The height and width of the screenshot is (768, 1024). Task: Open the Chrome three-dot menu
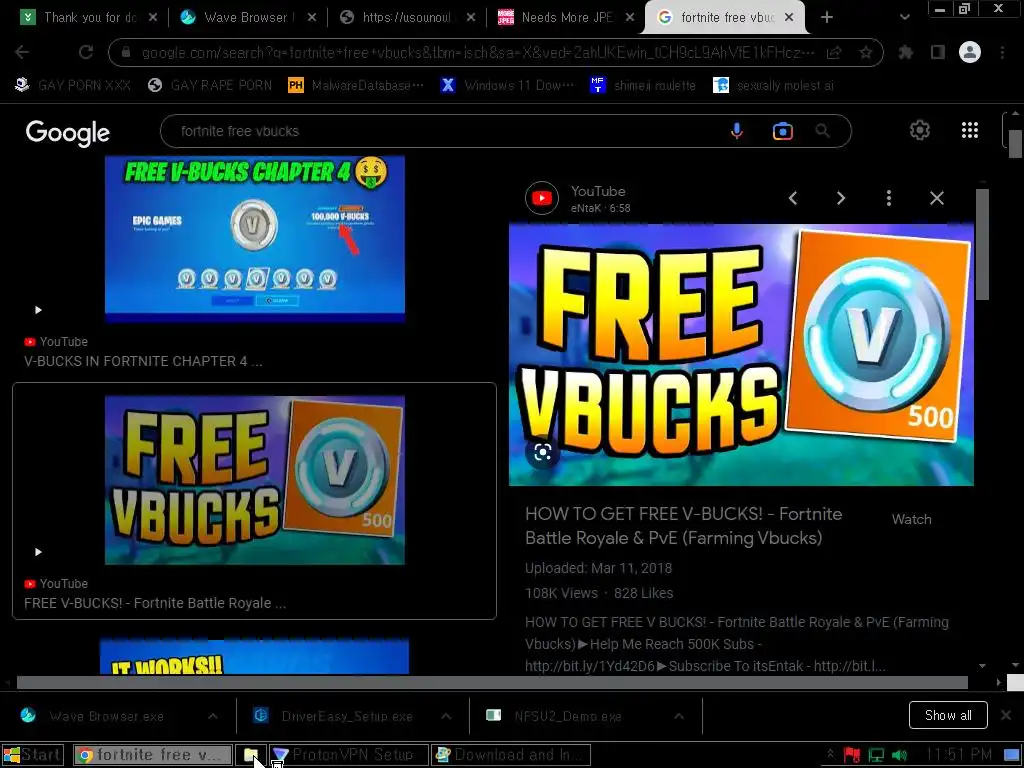pyautogui.click(x=1002, y=52)
